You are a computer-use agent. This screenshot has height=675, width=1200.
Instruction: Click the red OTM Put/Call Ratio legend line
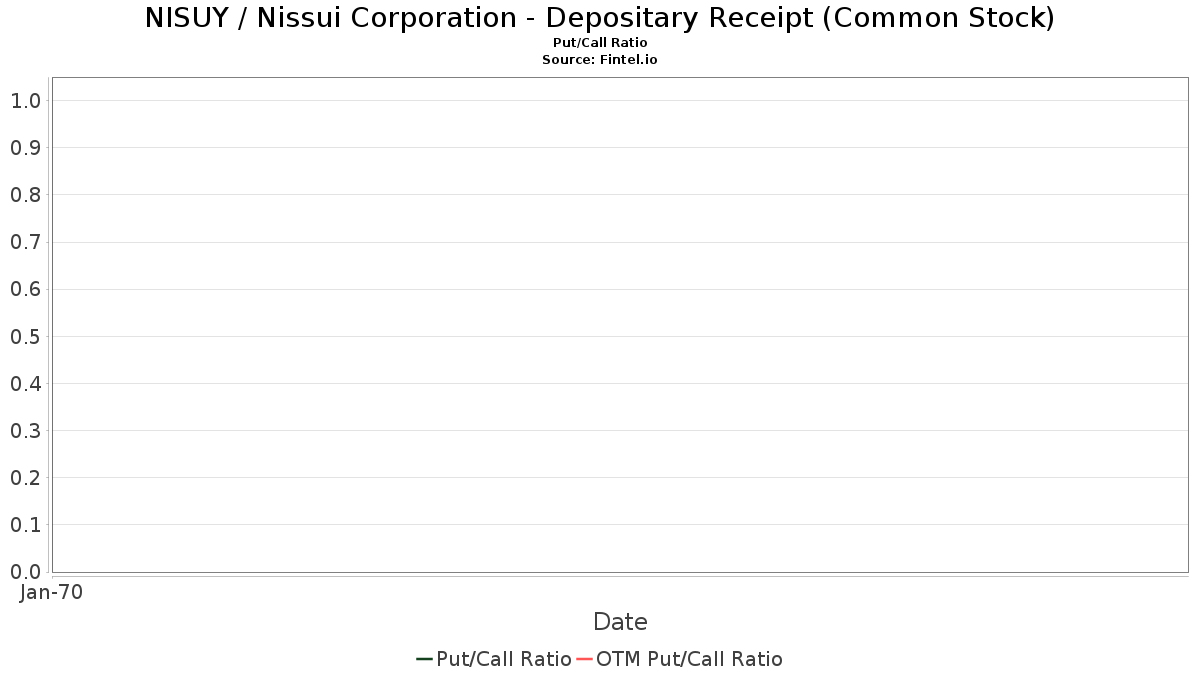585,659
